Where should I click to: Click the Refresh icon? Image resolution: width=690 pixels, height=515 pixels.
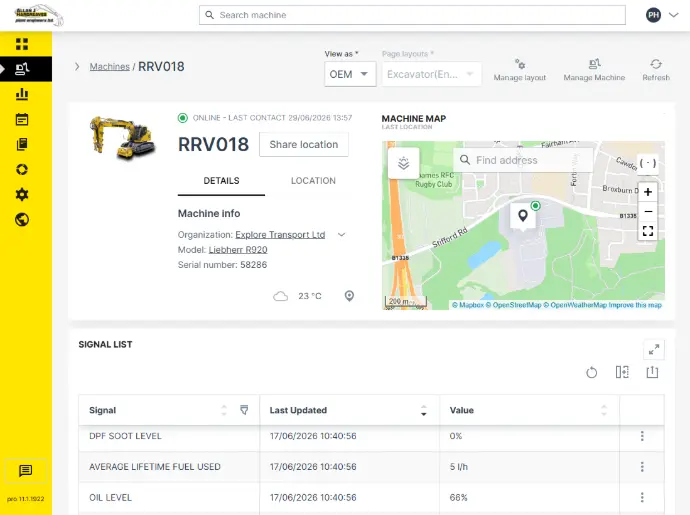(656, 64)
